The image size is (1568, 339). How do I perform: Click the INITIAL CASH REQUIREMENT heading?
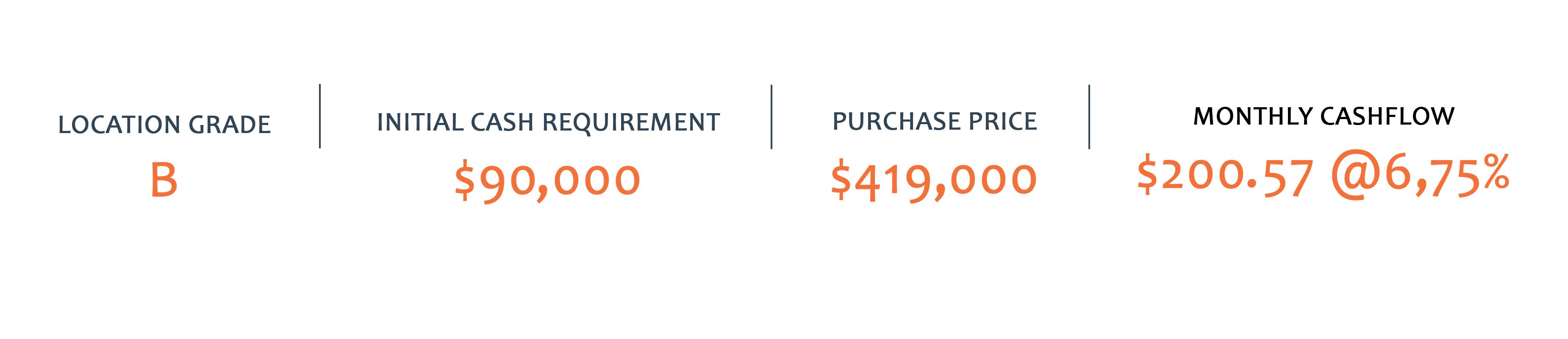click(548, 122)
